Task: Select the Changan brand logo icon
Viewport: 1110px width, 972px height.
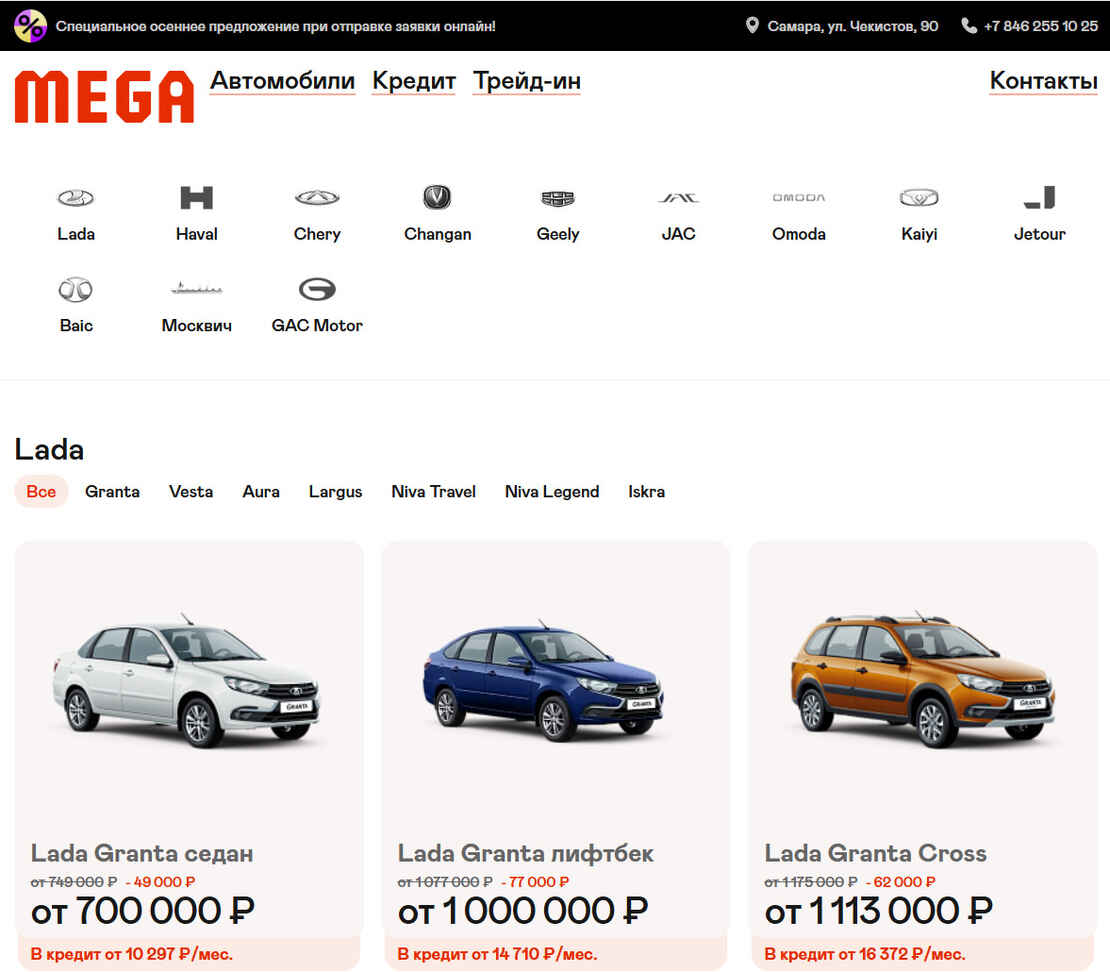Action: click(437, 197)
